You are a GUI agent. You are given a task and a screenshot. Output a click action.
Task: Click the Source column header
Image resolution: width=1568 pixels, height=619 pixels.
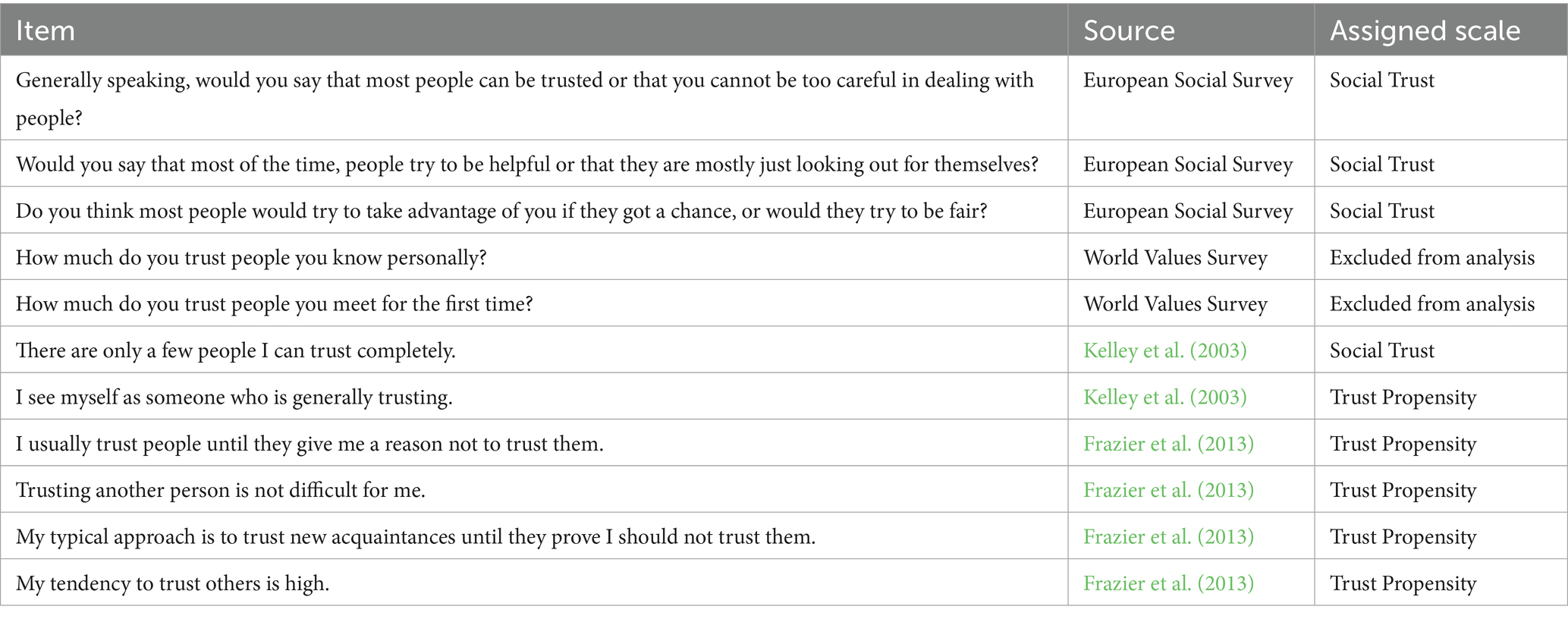click(x=1129, y=30)
